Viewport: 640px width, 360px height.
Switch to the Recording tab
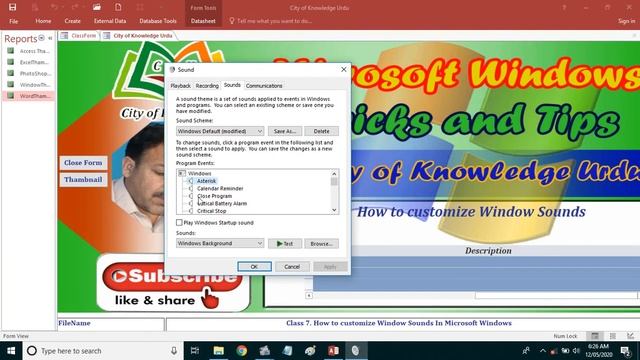click(207, 86)
